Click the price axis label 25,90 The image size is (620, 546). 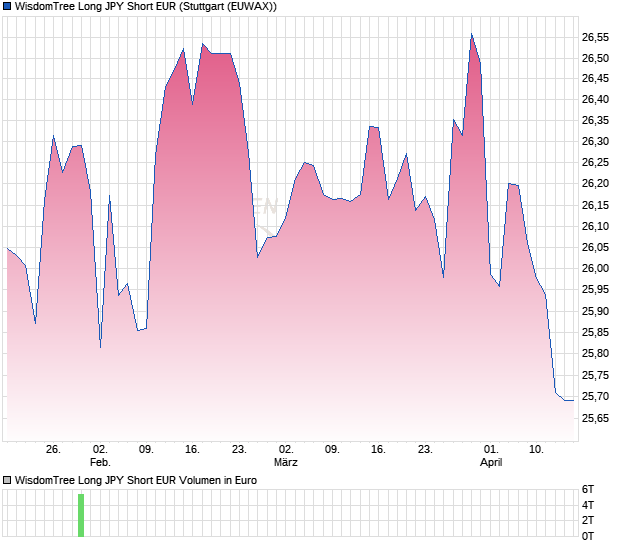595,311
